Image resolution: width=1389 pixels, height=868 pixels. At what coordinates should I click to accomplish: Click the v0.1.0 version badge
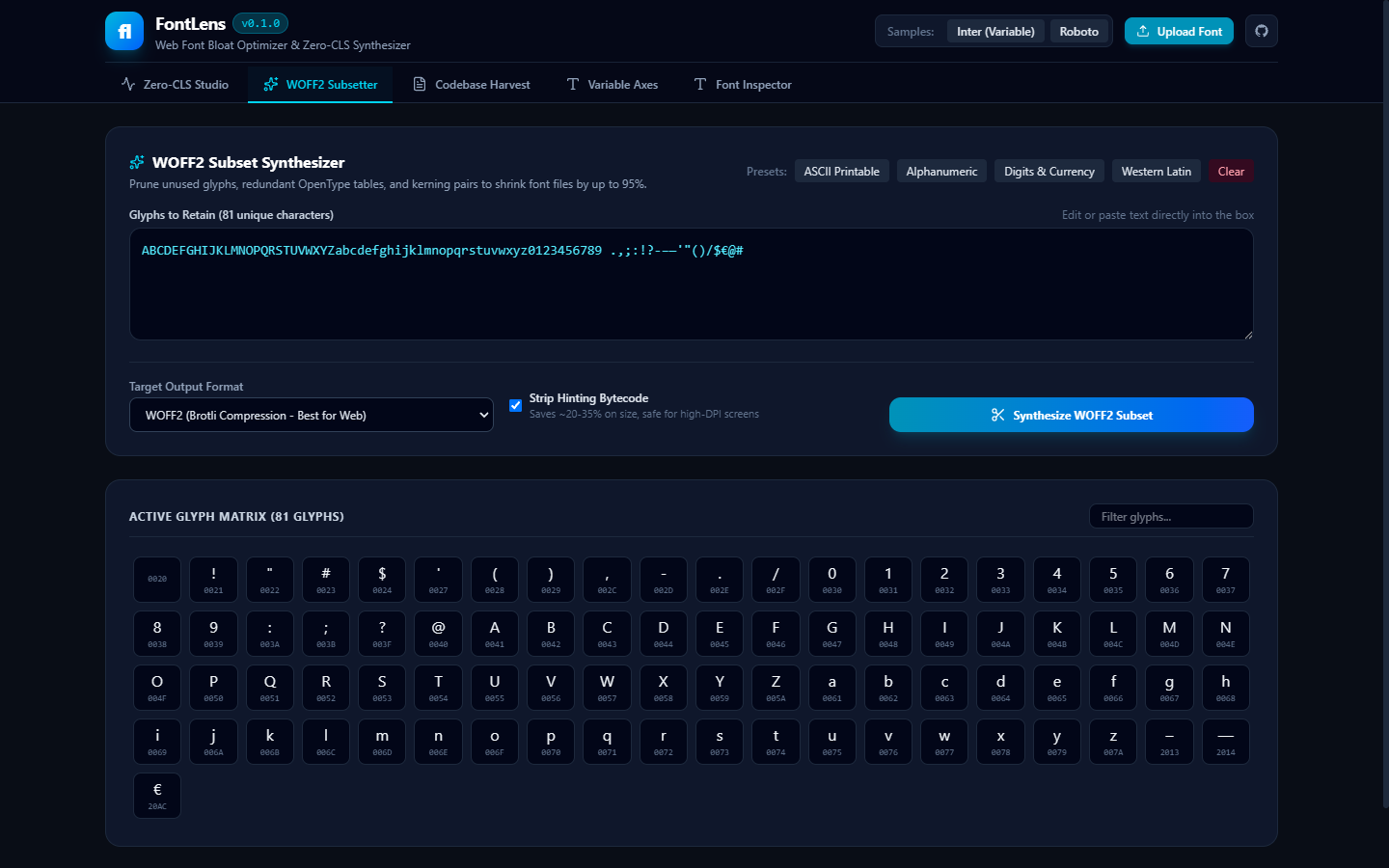[260, 23]
